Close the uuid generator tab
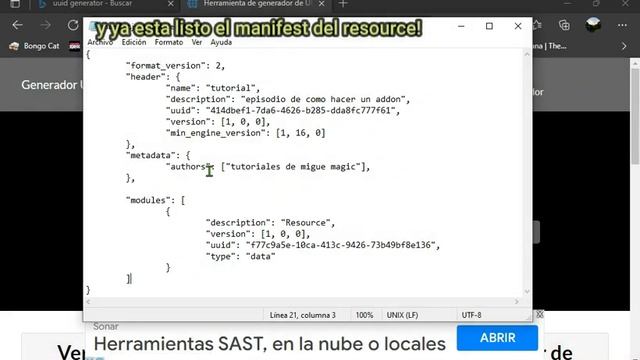This screenshot has width=640, height=360. pyautogui.click(x=171, y=4)
